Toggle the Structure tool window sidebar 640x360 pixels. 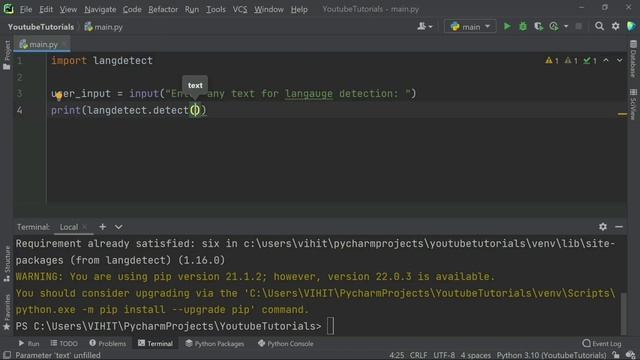click(7, 264)
